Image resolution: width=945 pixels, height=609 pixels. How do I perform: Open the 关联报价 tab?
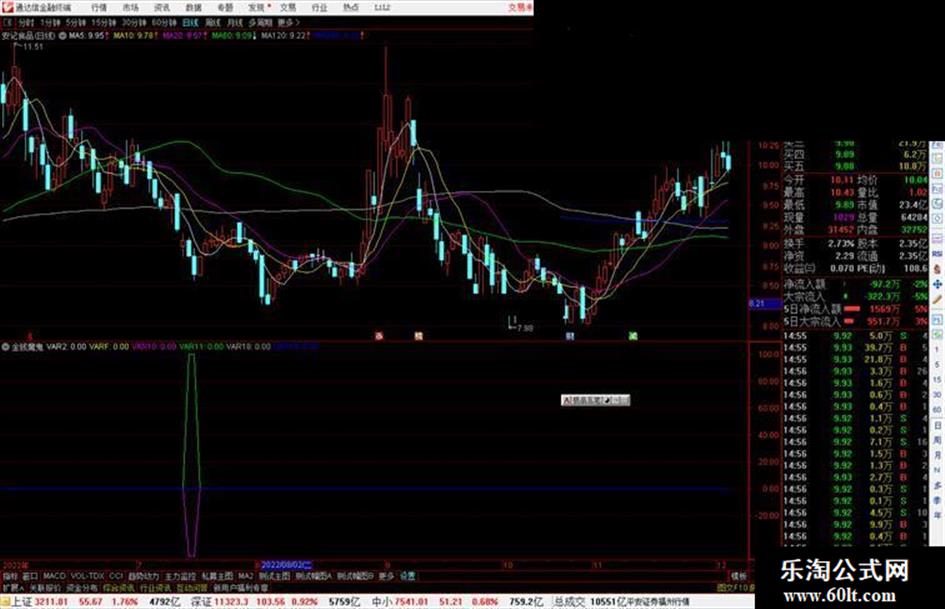[45, 587]
